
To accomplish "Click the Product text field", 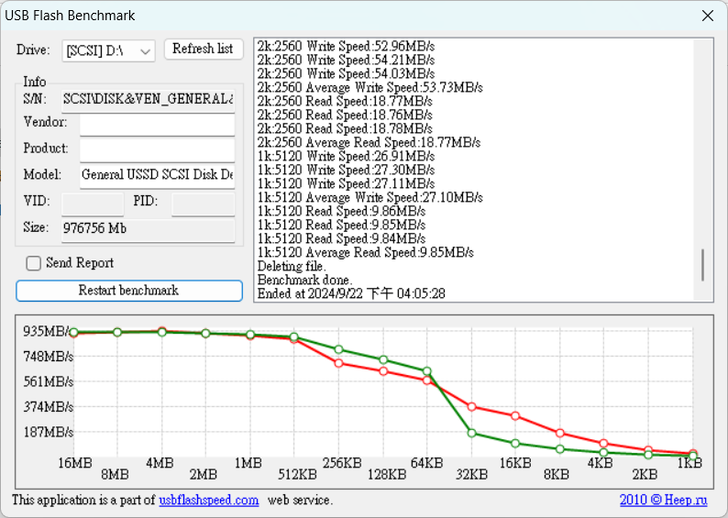I will 157,149.
